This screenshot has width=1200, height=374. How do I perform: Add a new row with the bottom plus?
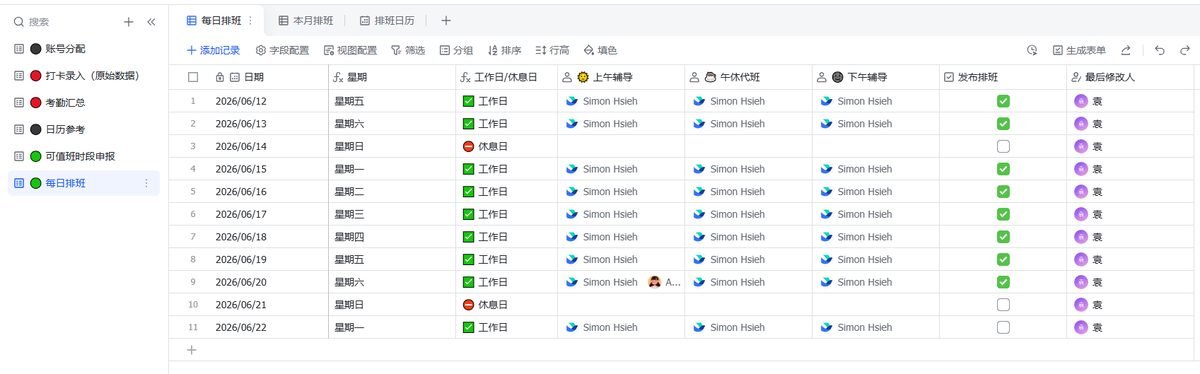pyautogui.click(x=192, y=350)
